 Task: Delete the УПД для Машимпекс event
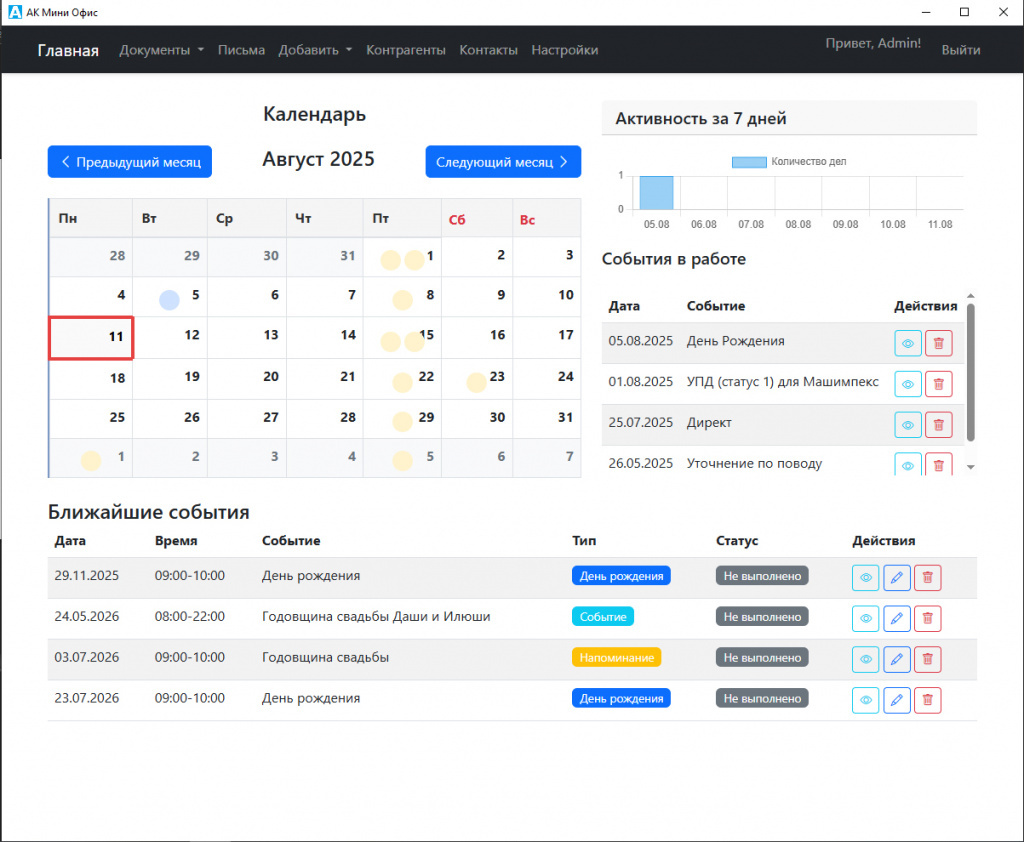(x=938, y=384)
